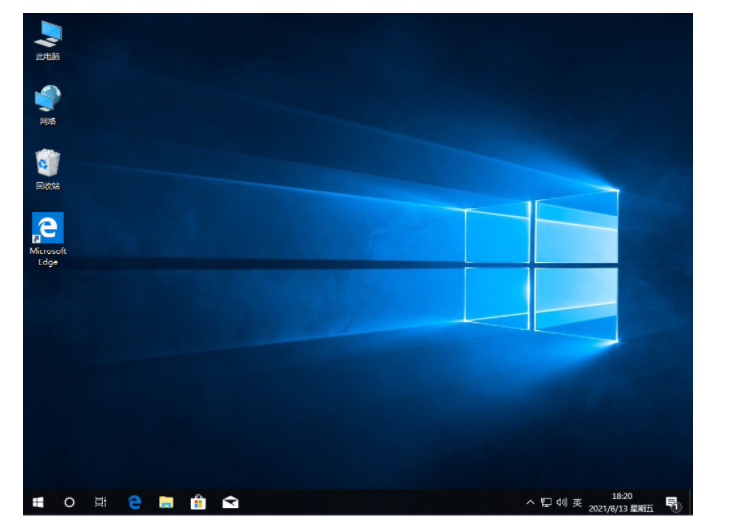Select the 回收站 (Recycle Bin) desktop icon
Viewport: 736px width, 531px height.
coord(47,166)
